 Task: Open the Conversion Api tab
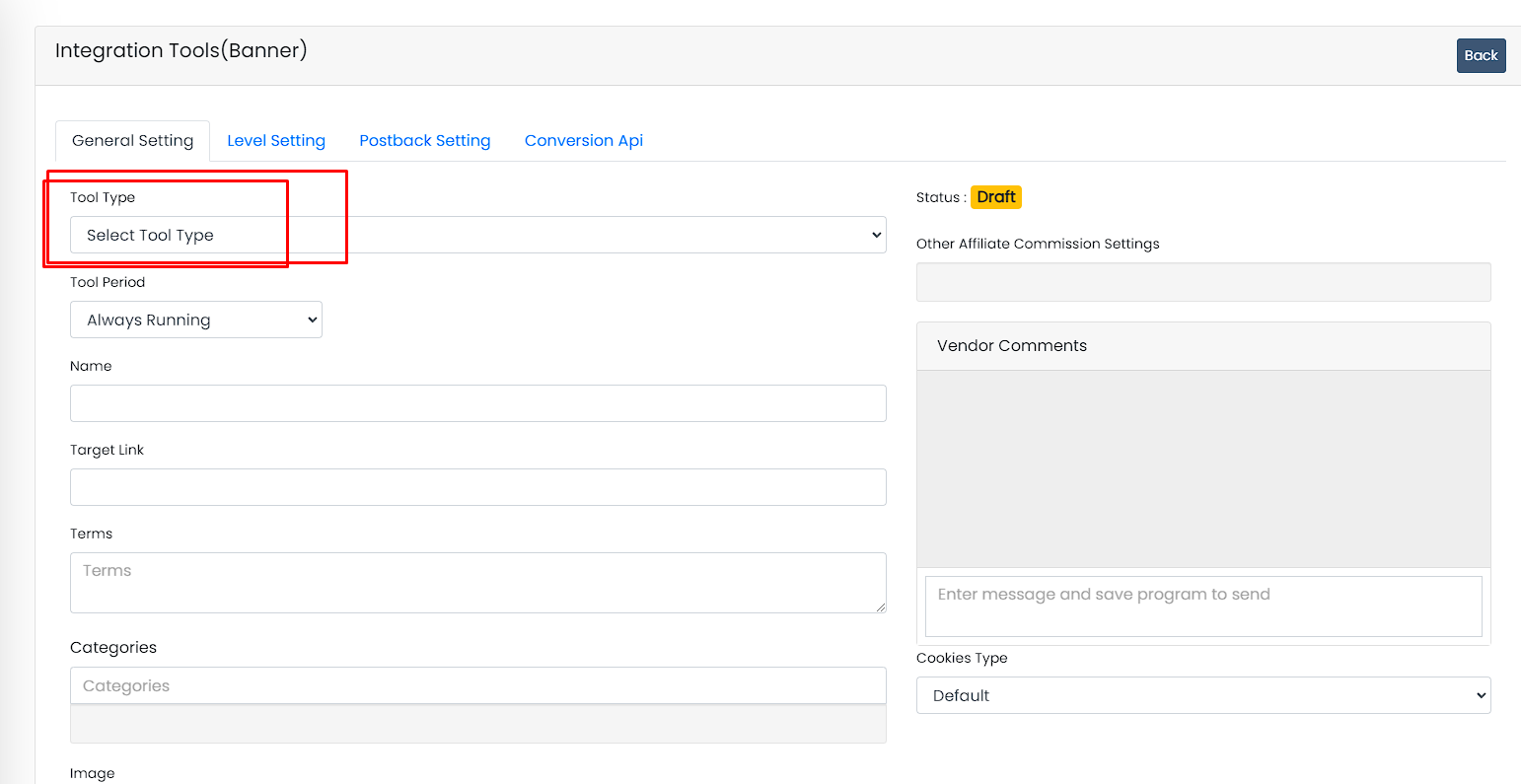pyautogui.click(x=584, y=141)
